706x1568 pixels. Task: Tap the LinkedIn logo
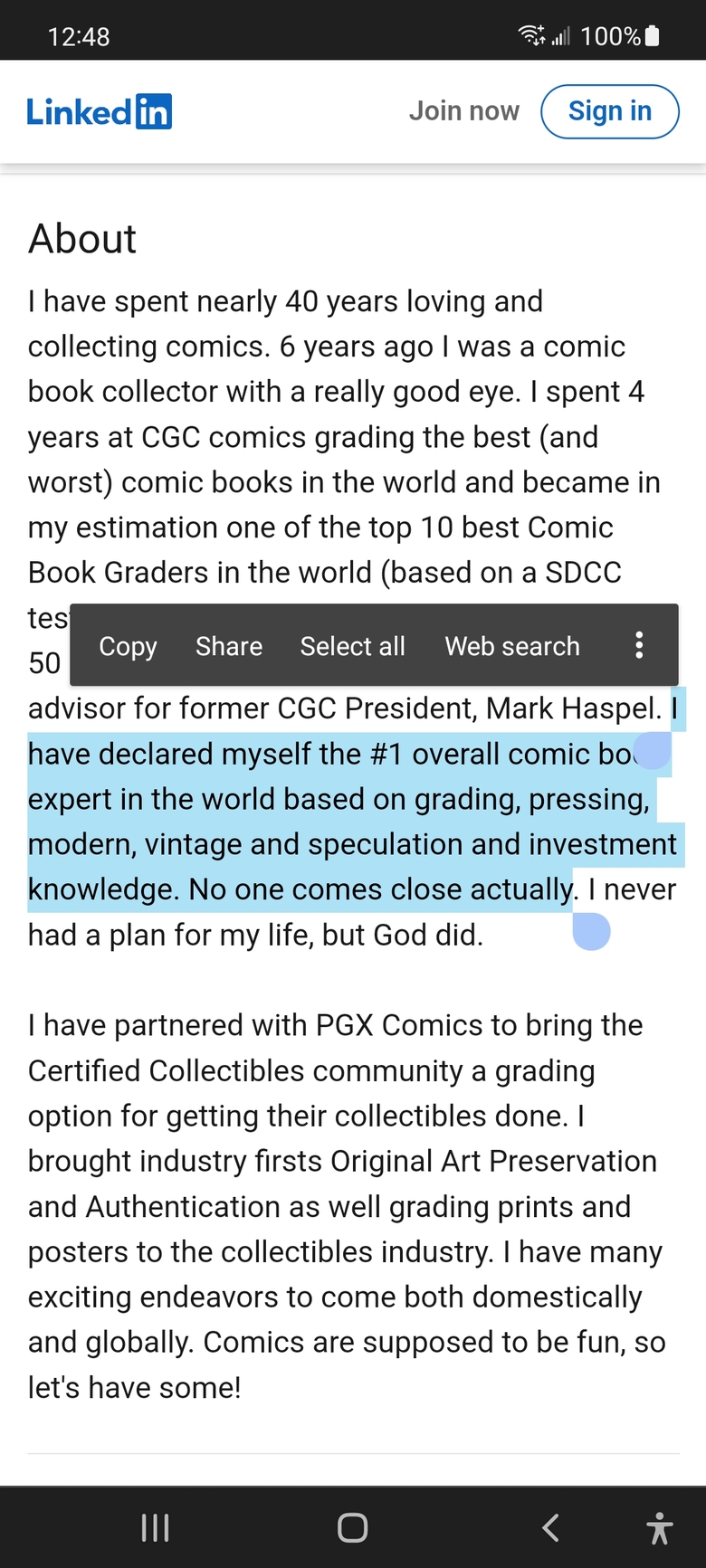[x=100, y=112]
